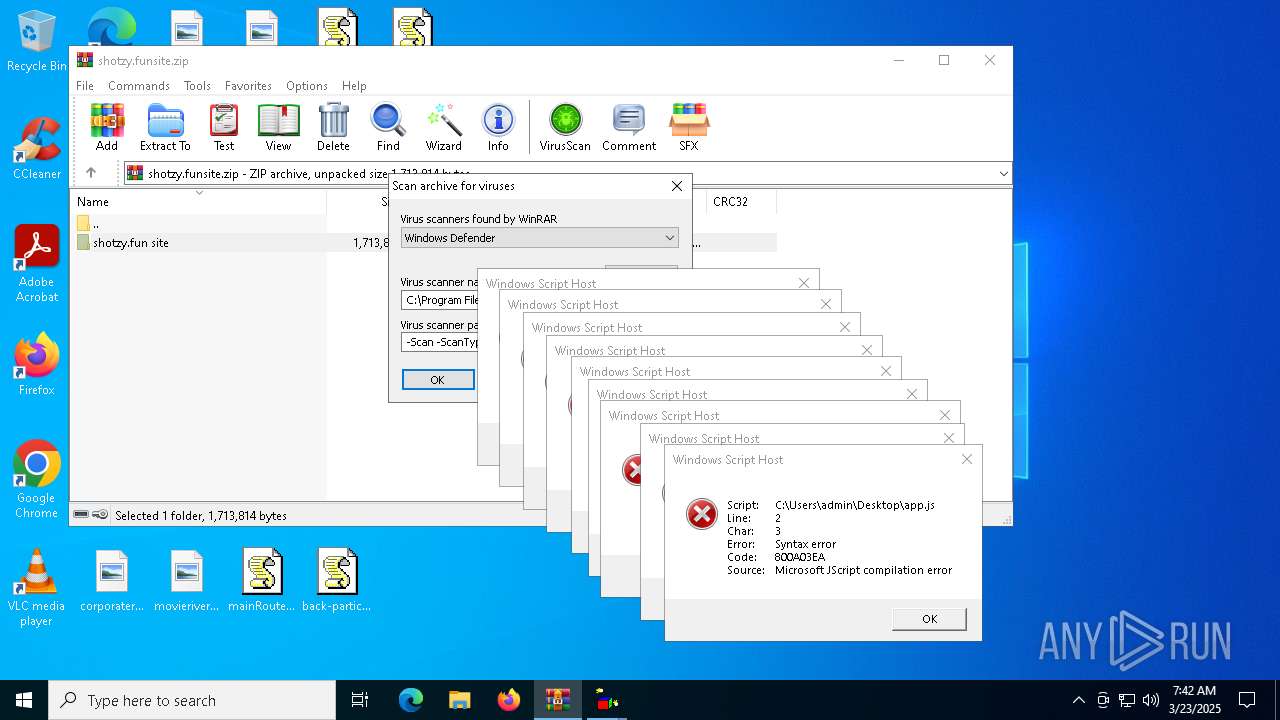1280x720 pixels.
Task: Open the Favorites menu
Action: (x=248, y=86)
